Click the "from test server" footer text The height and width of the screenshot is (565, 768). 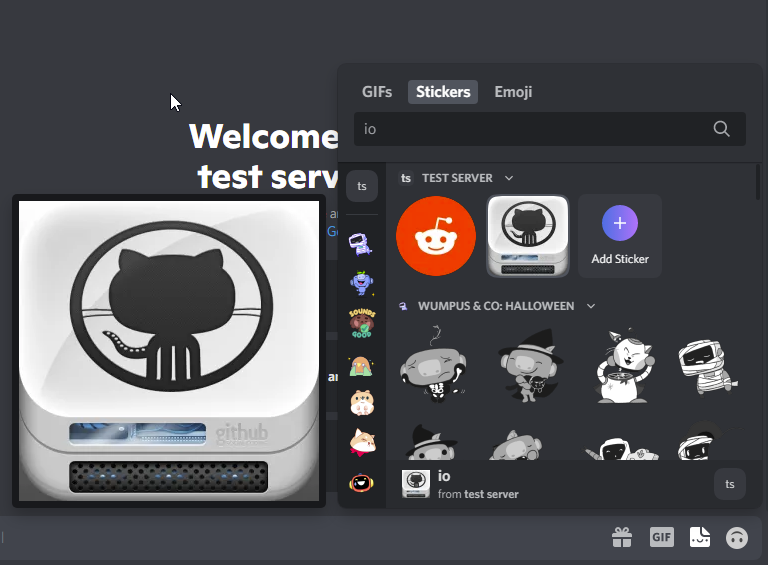coord(478,494)
